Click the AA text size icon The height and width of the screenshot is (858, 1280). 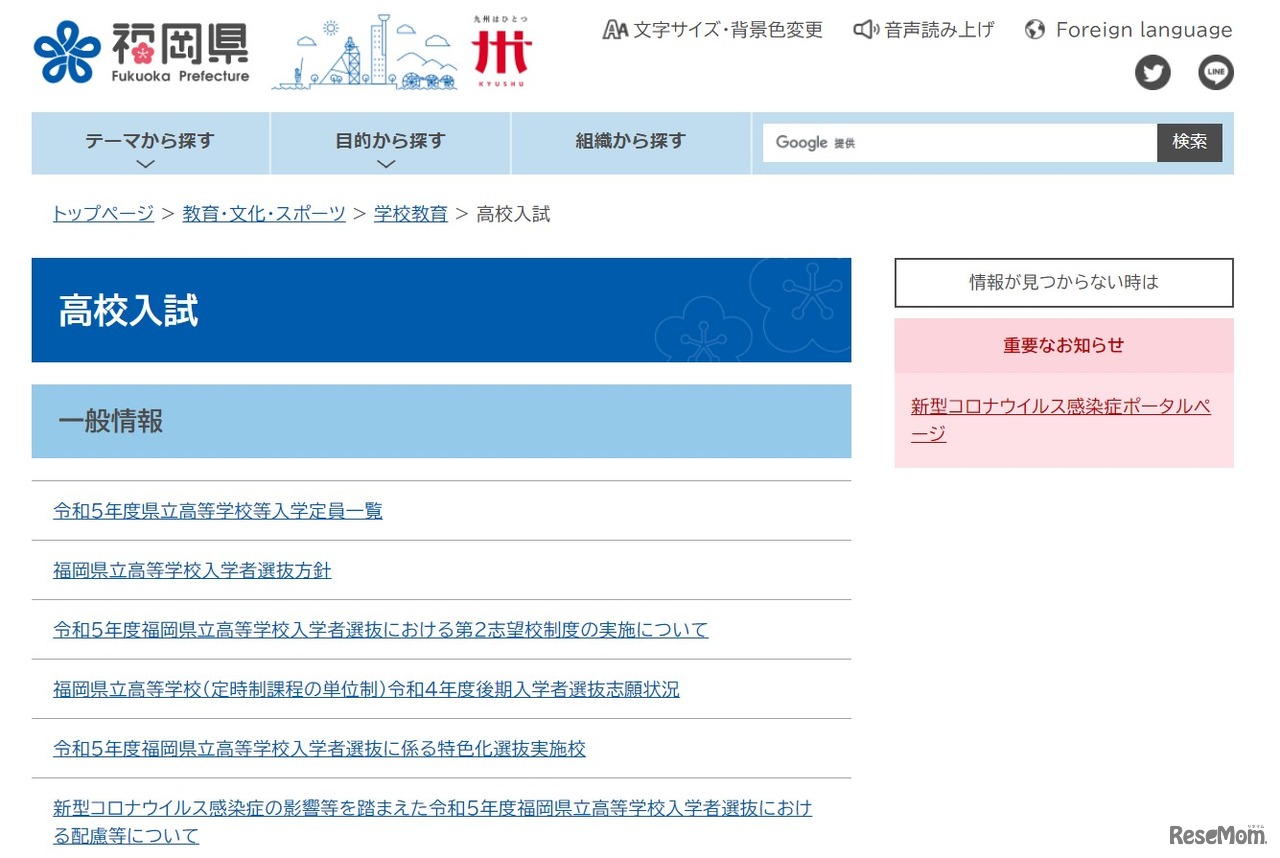pyautogui.click(x=615, y=30)
